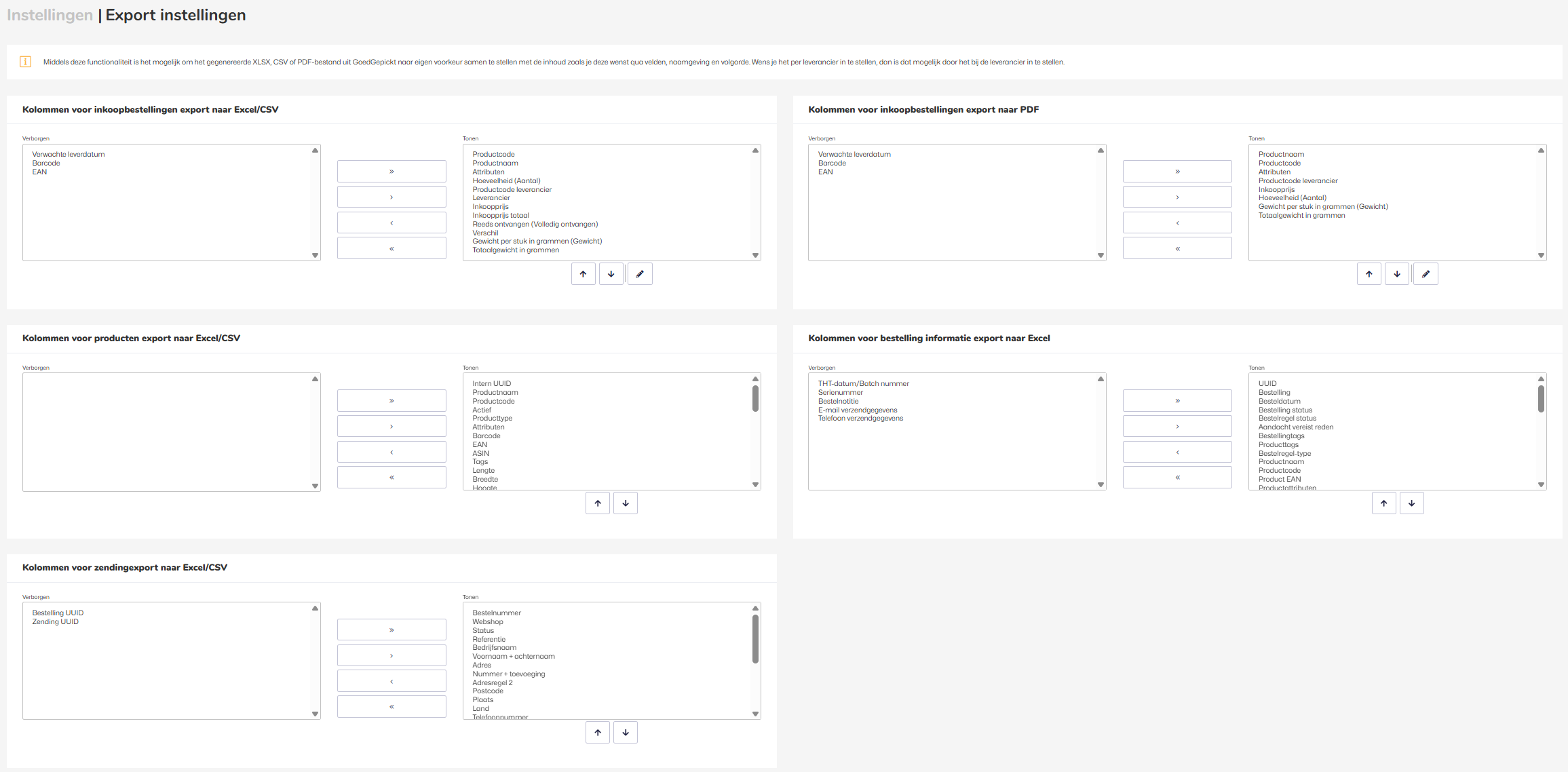Select 'Productcode leverancier' in PDF Tonen list
This screenshot has width=1568, height=772.
point(1297,180)
